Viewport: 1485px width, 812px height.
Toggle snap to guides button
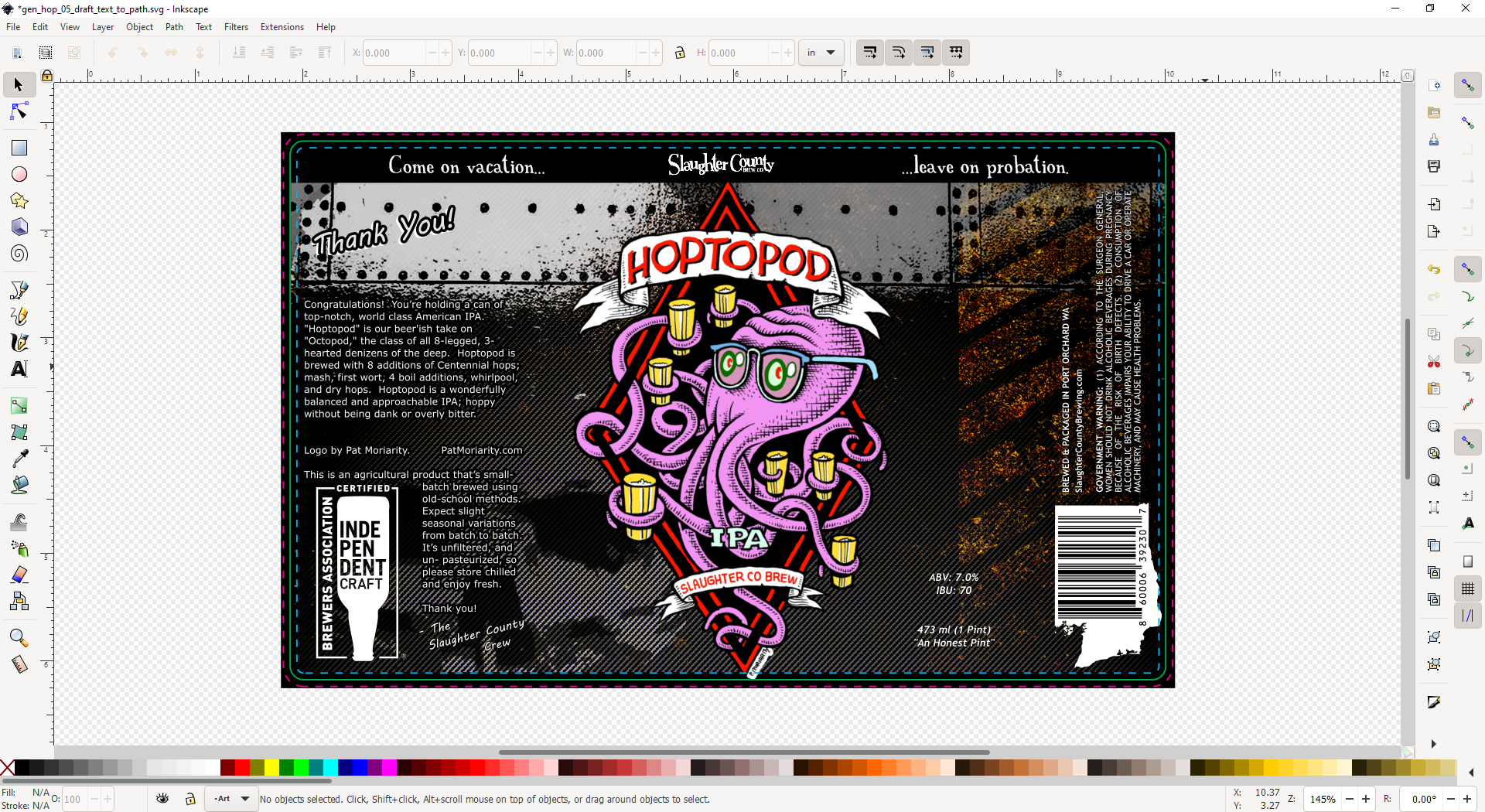pyautogui.click(x=1467, y=616)
